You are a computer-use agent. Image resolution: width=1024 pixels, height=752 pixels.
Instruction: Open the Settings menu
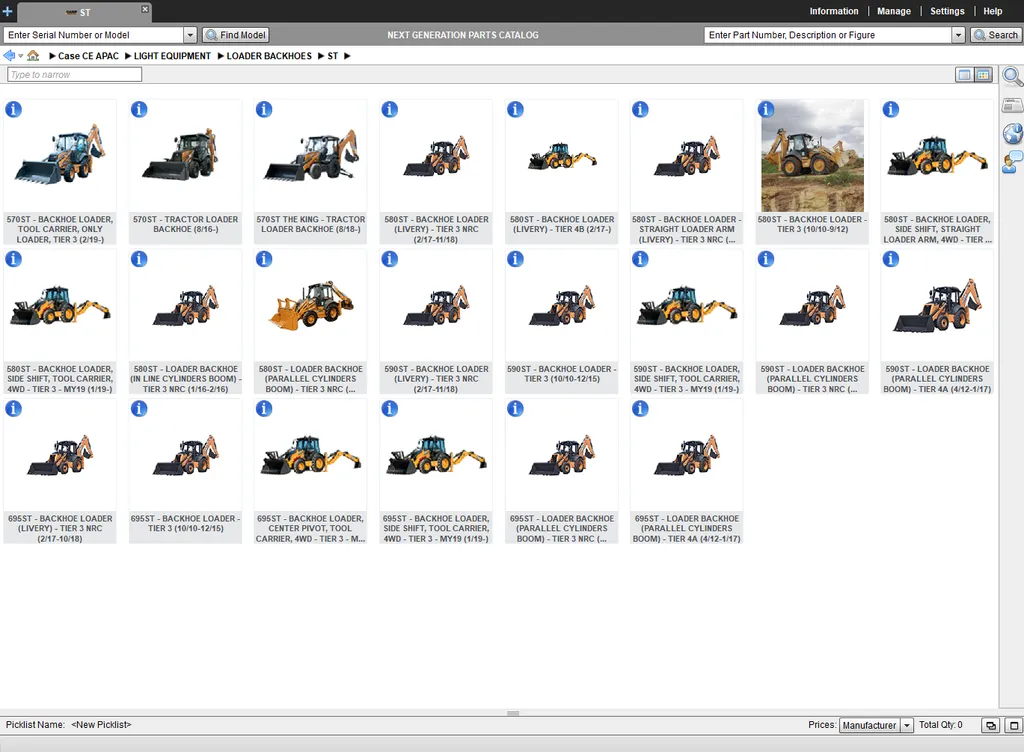pos(947,11)
